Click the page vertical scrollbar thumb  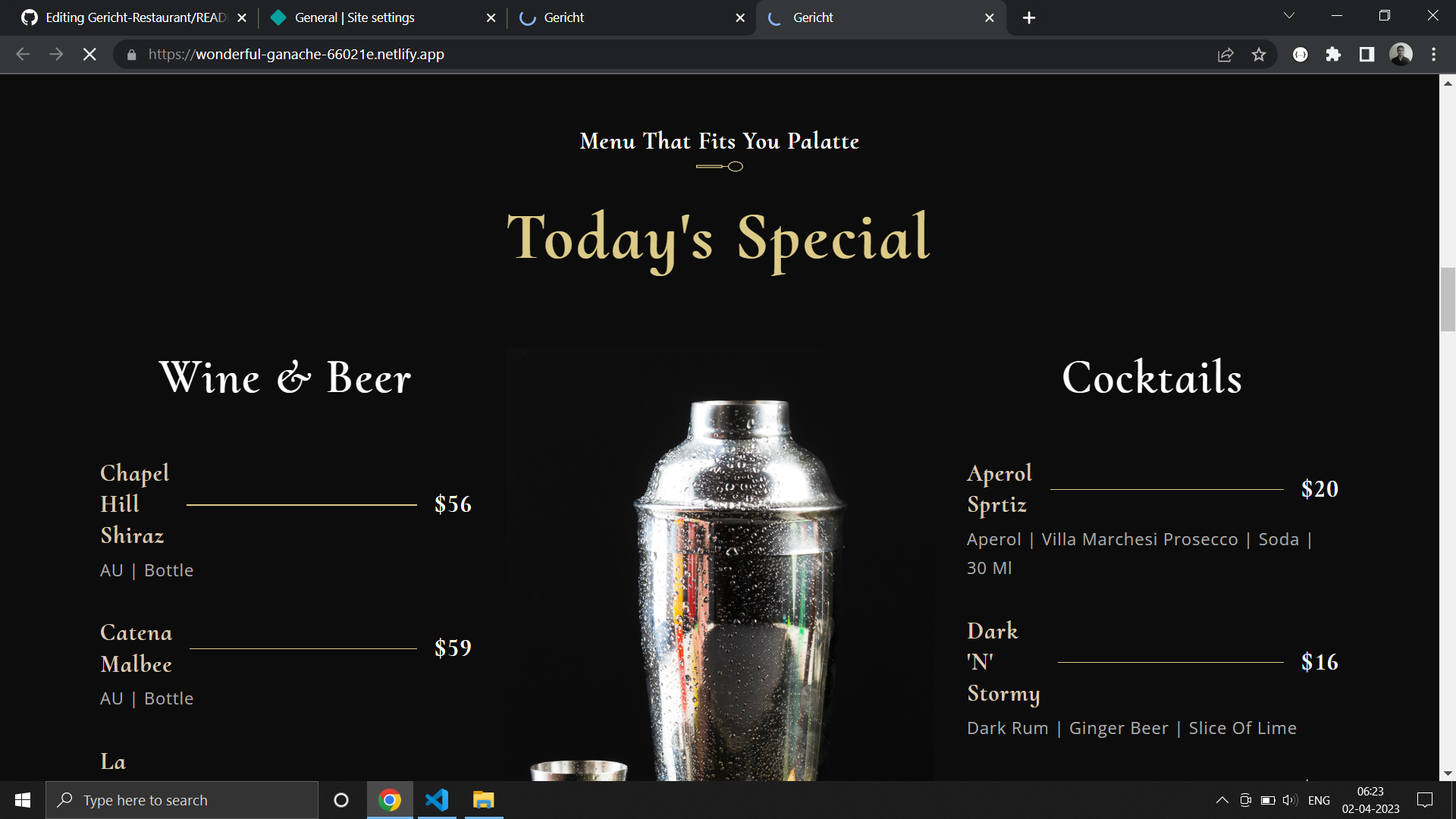tap(1448, 300)
